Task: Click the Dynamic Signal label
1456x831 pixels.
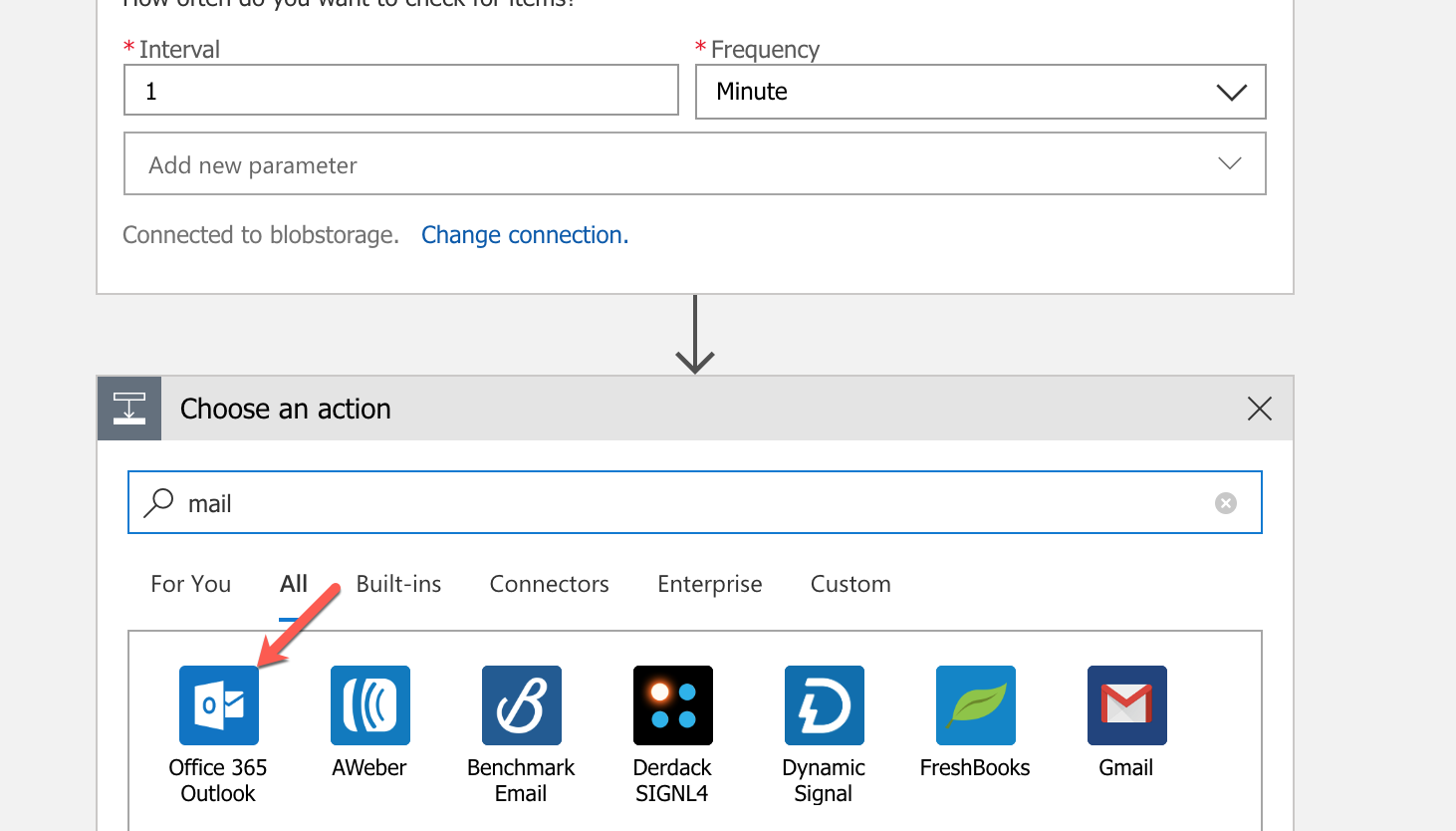Action: (x=824, y=780)
